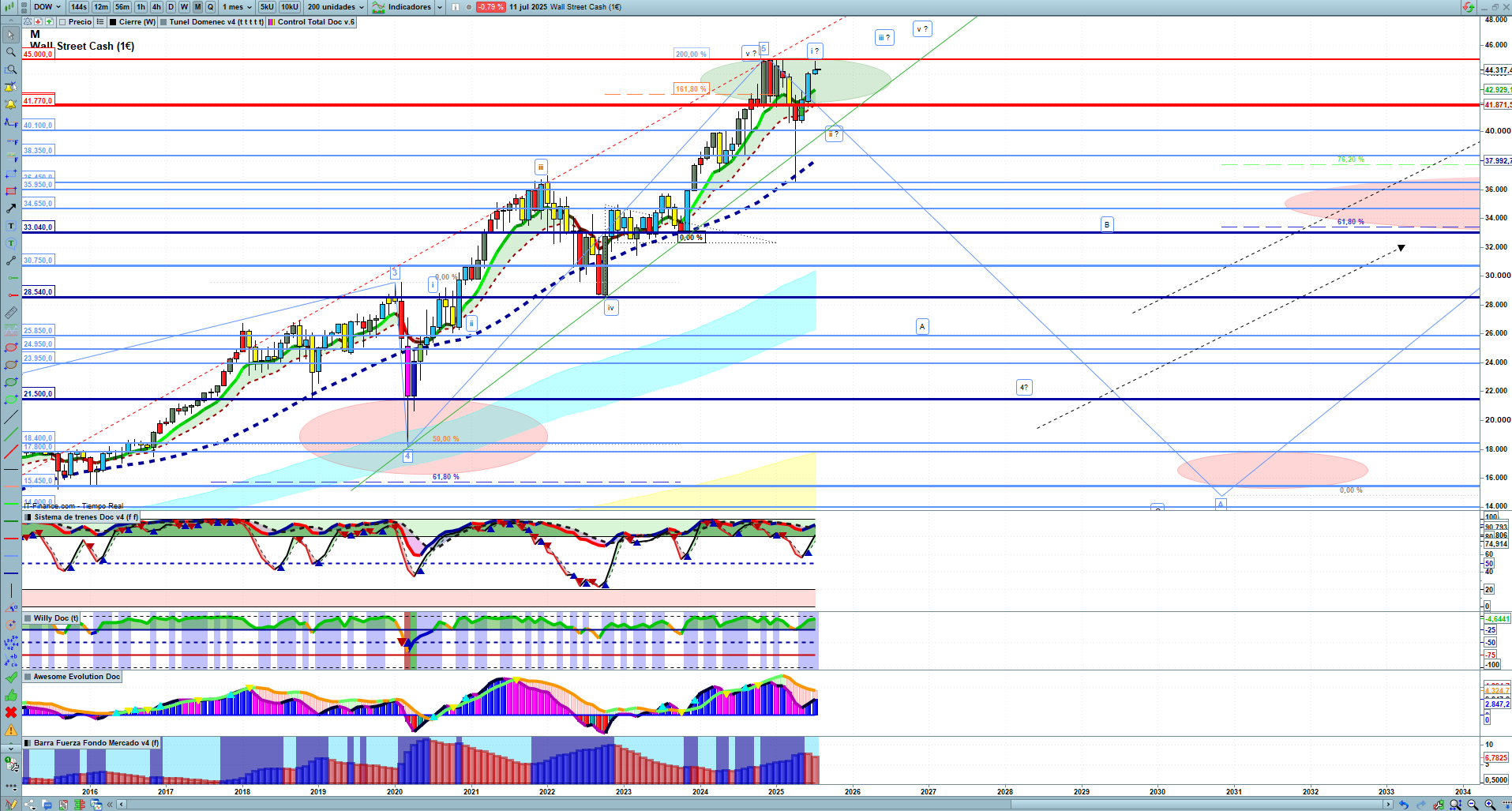This screenshot has width=1512, height=811.
Task: Select the segment line tool
Action: [x=10, y=261]
